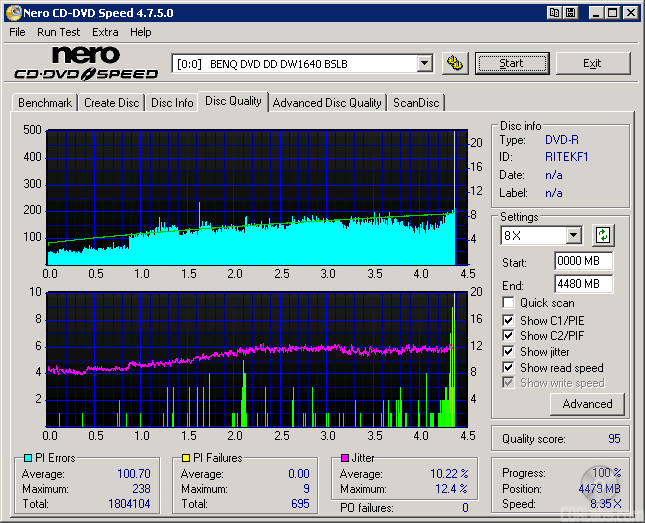Click the green refresh icon beside speed
The image size is (645, 523).
603,236
